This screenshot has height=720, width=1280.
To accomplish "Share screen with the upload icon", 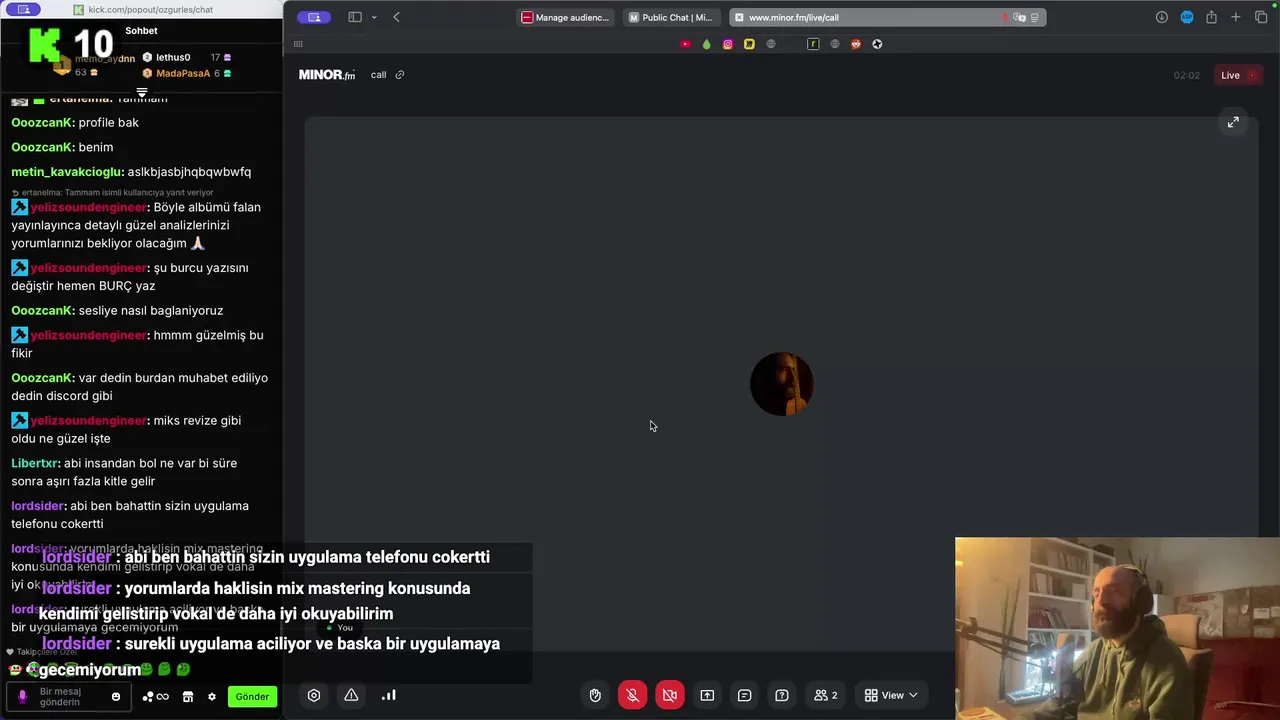I will [707, 695].
